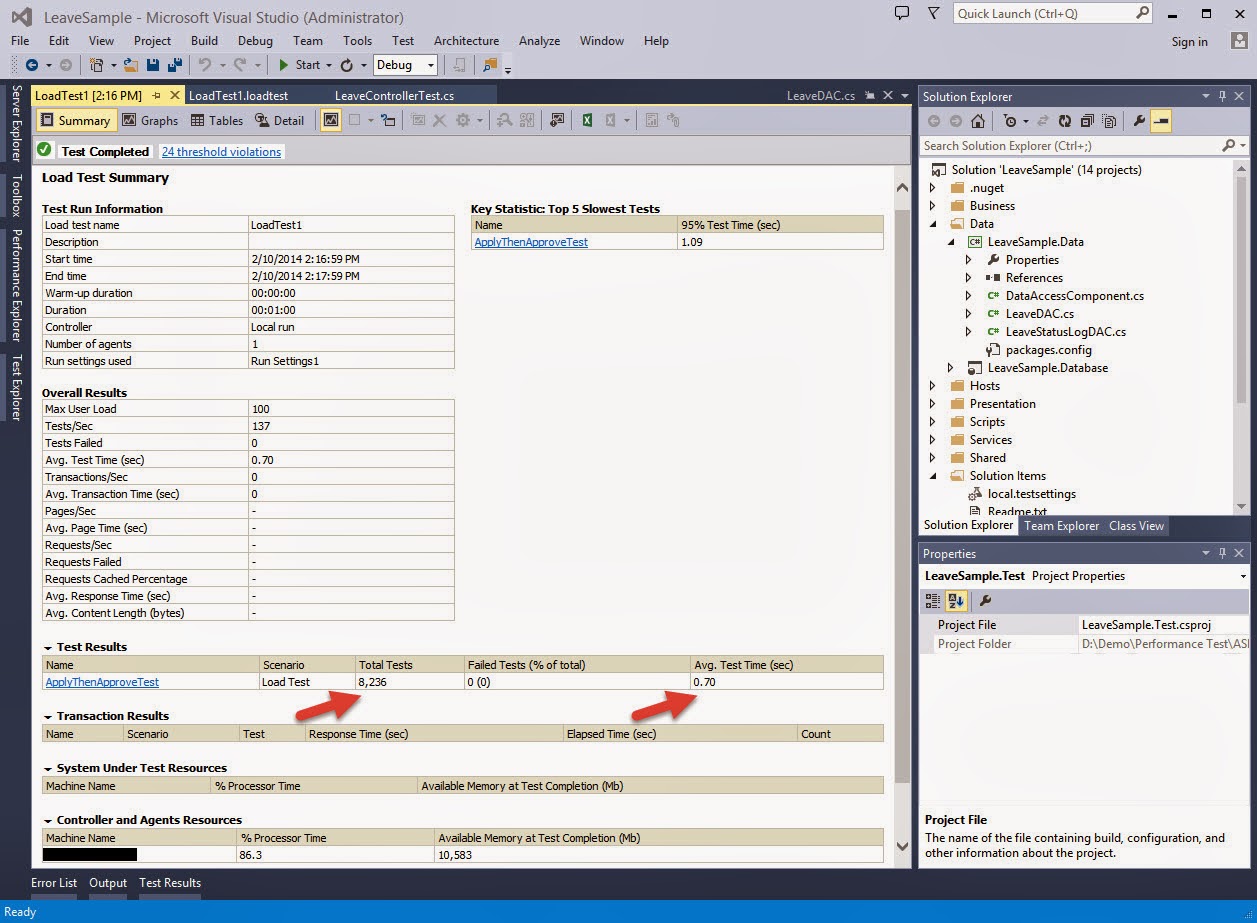Click the Collapse All icon in Solution Explorer

click(1088, 121)
